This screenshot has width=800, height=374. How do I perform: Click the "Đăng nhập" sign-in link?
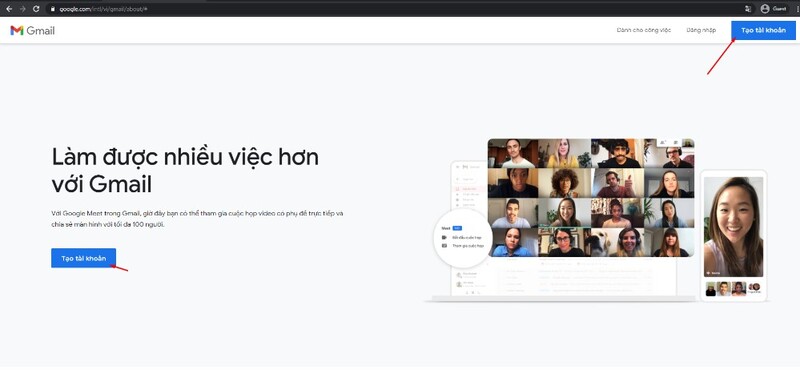tap(701, 30)
